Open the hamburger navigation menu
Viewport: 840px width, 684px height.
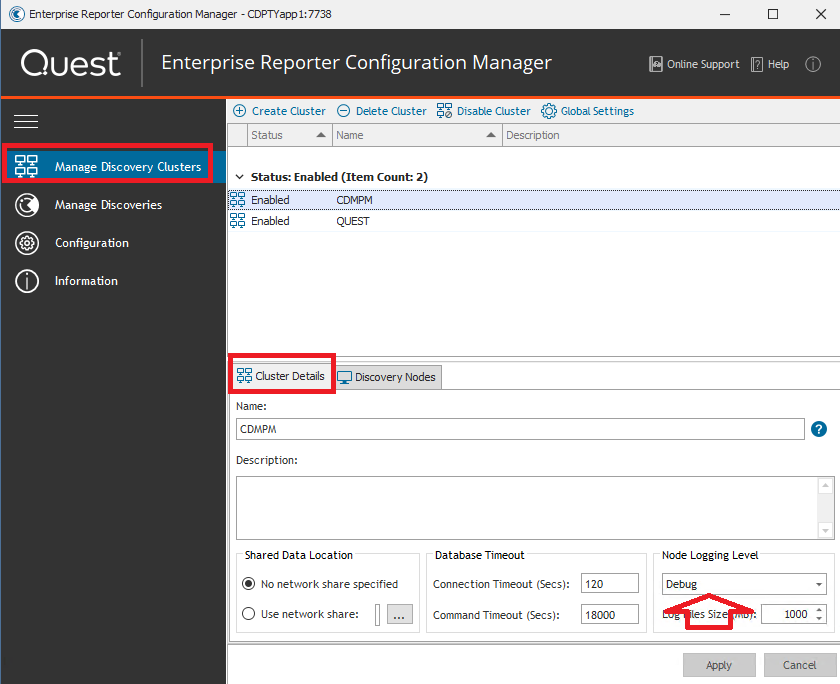click(x=26, y=122)
